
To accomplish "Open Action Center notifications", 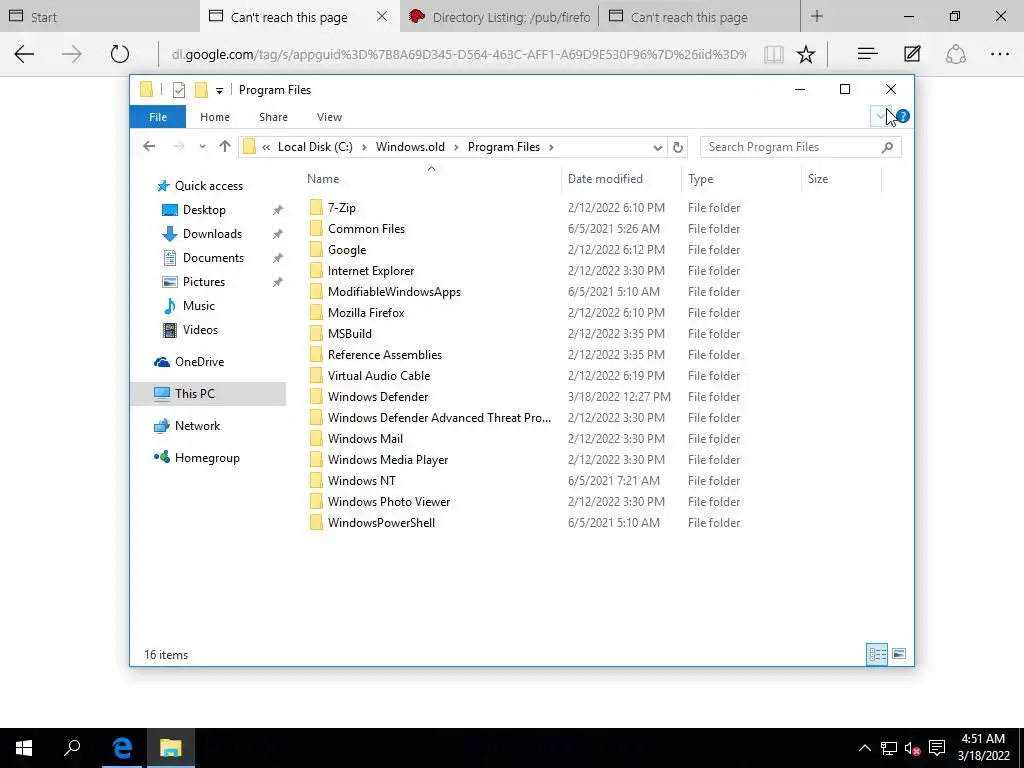I will tap(937, 748).
